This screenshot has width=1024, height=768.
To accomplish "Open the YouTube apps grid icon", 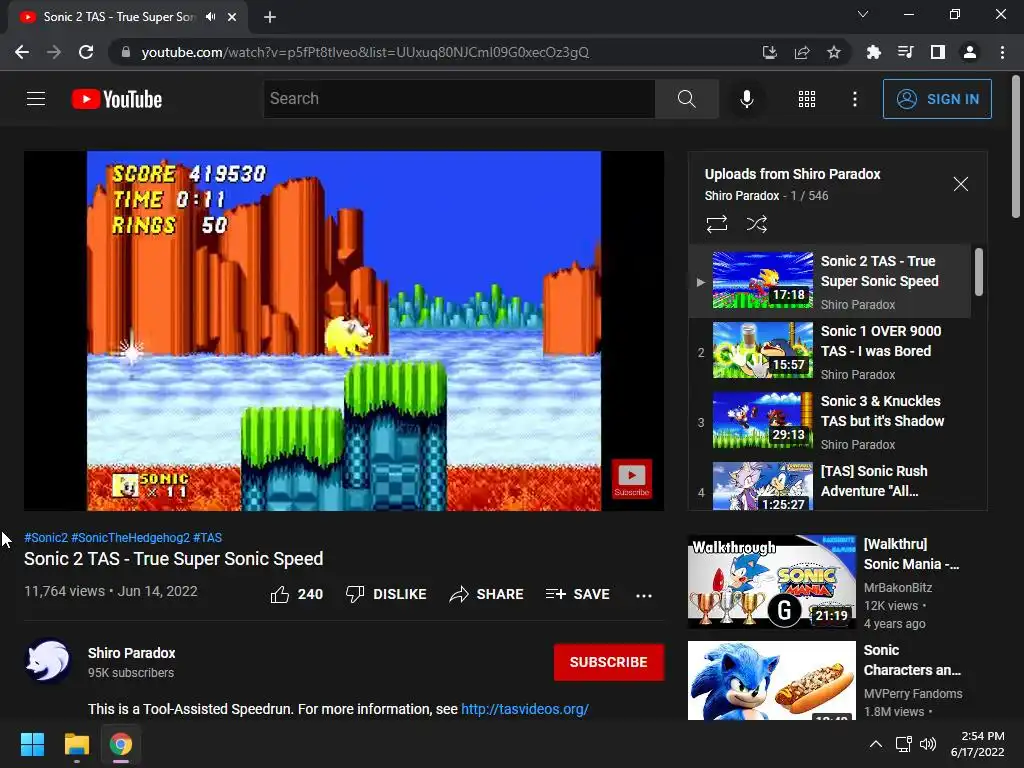I will 807,99.
